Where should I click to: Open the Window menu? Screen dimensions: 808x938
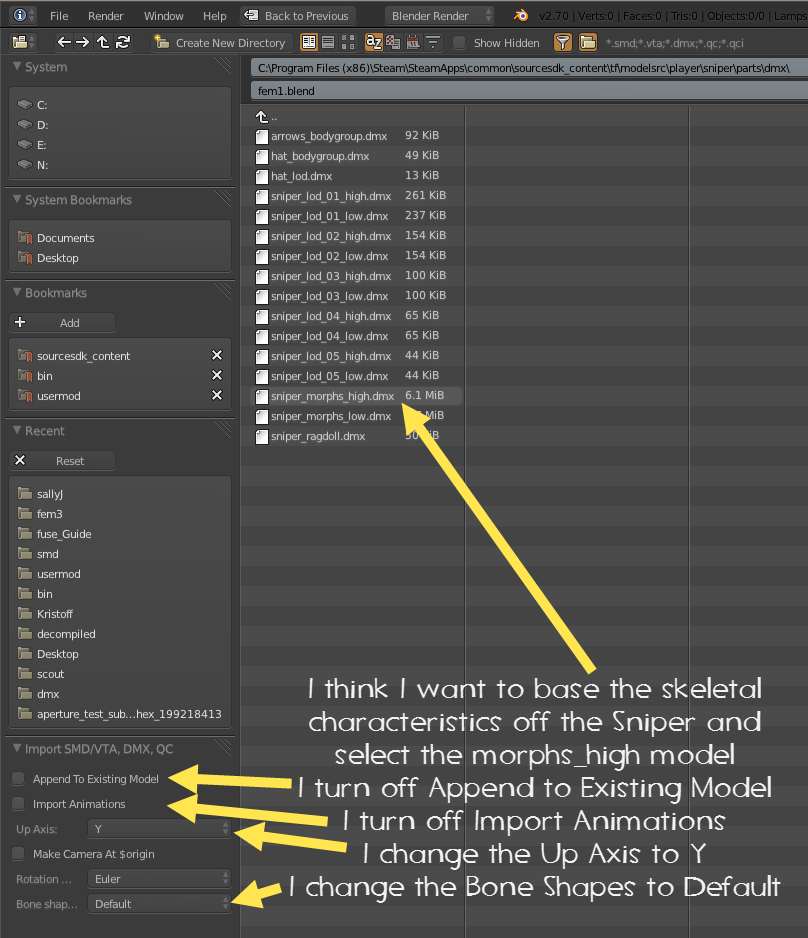coord(163,16)
